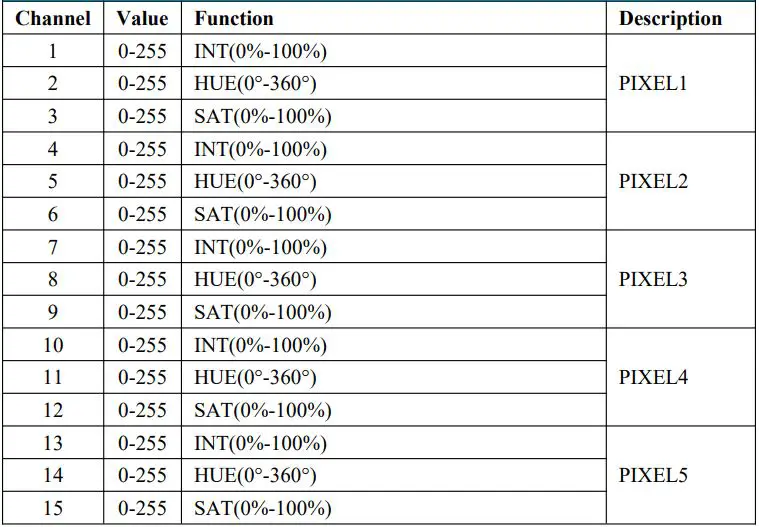This screenshot has width=759, height=527.
Task: Select the SAT function in channel 6 row
Action: point(262,215)
